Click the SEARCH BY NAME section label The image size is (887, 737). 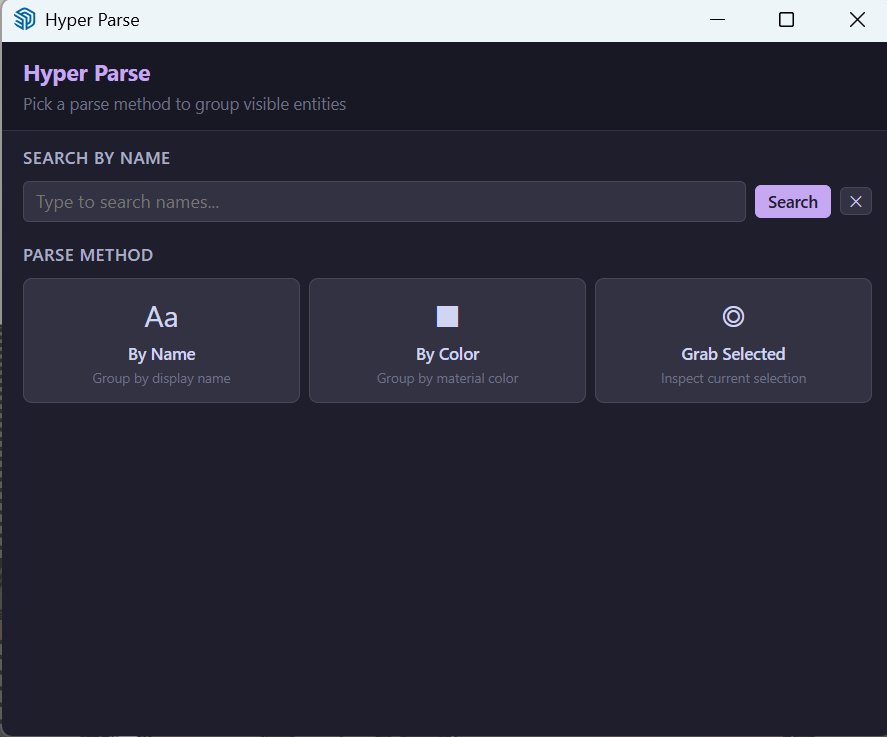[x=96, y=158]
